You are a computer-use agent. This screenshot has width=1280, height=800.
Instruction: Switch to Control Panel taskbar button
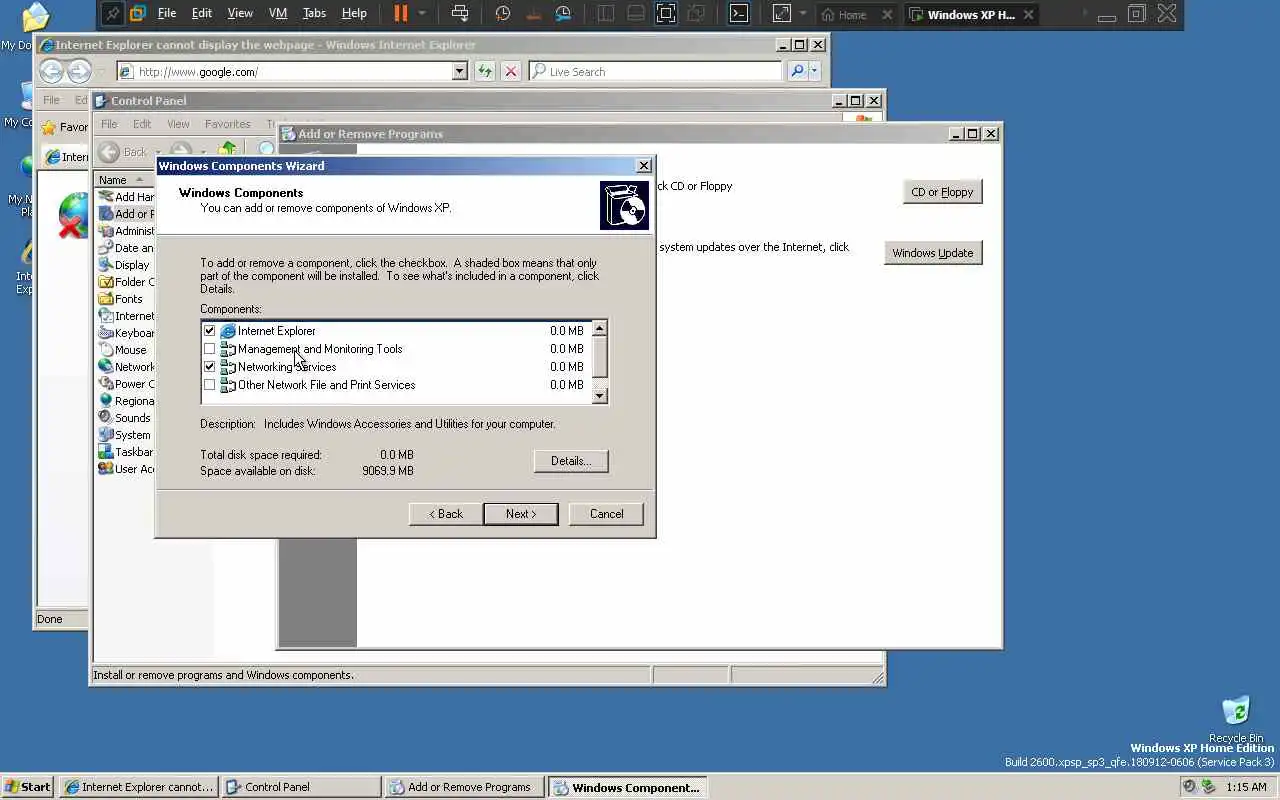[301, 787]
